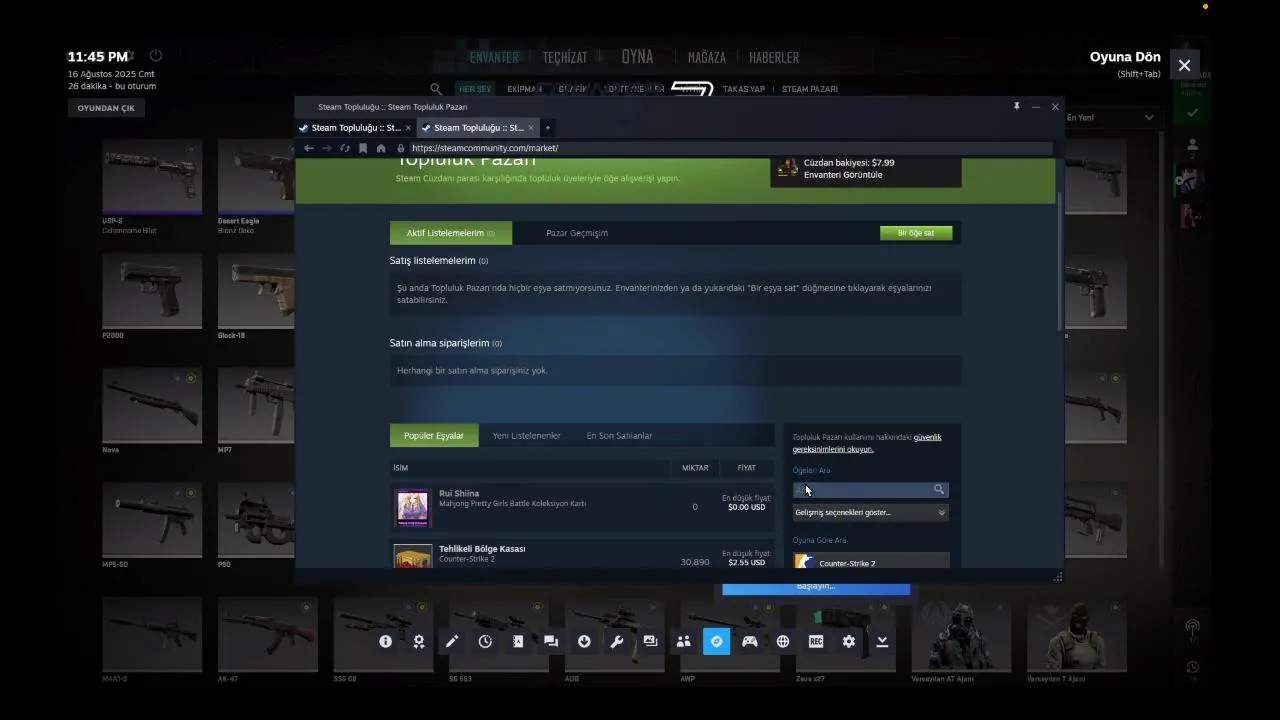Reload the page with the refresh icon

click(345, 148)
